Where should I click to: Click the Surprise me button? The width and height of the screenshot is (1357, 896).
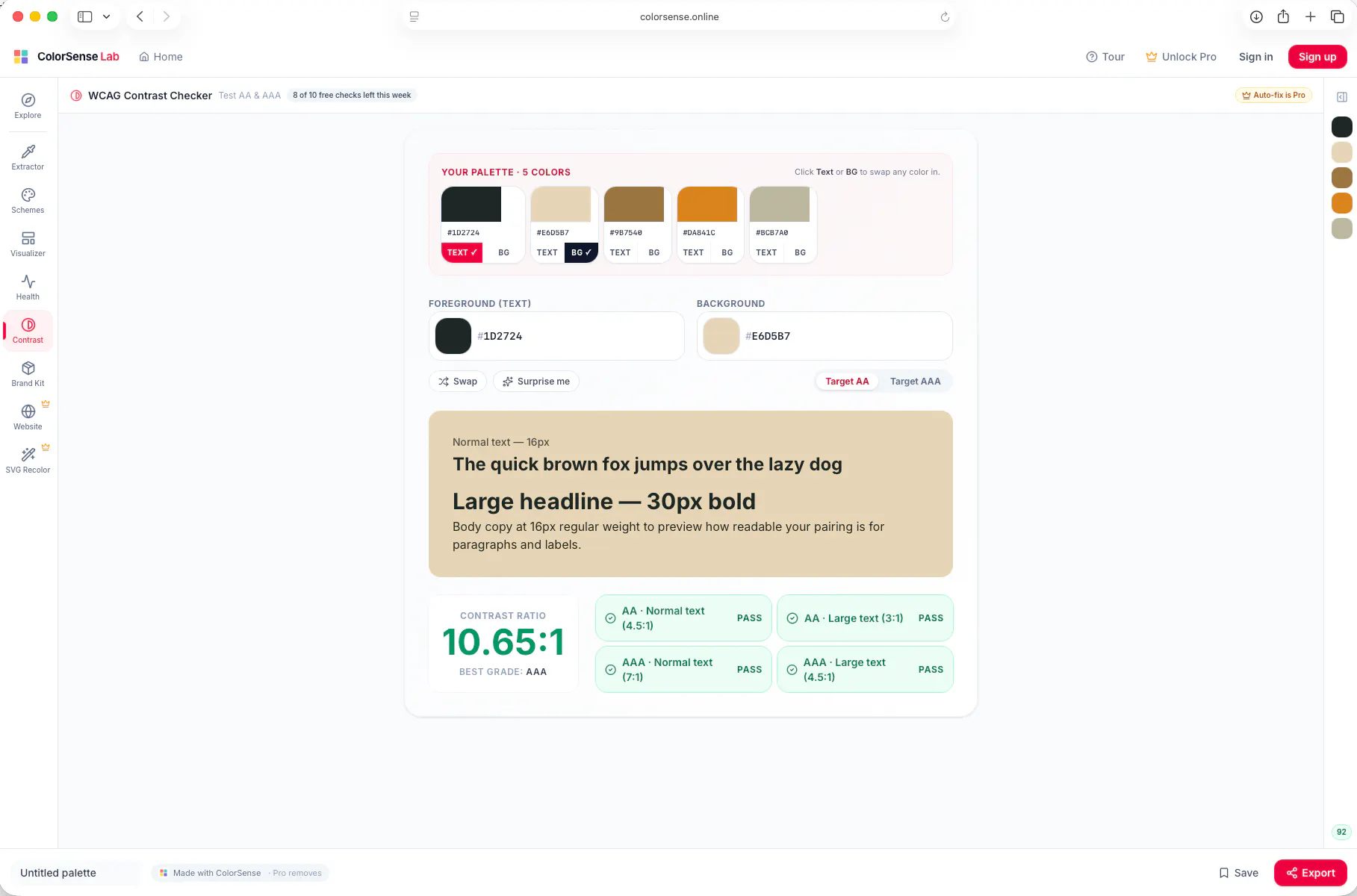pyautogui.click(x=536, y=382)
